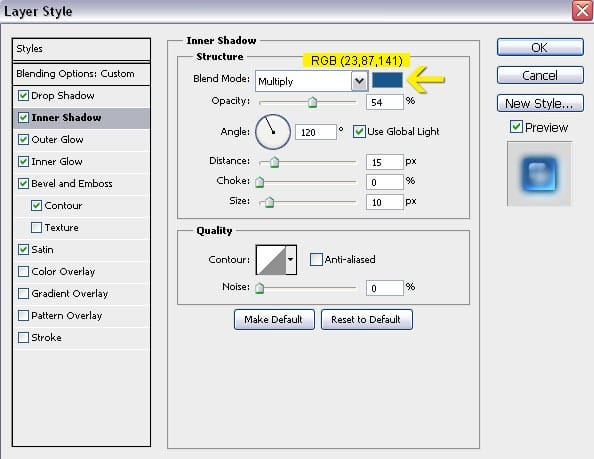Click the contour curve thumbnail
Viewport: 594px width, 459px height.
[271, 259]
